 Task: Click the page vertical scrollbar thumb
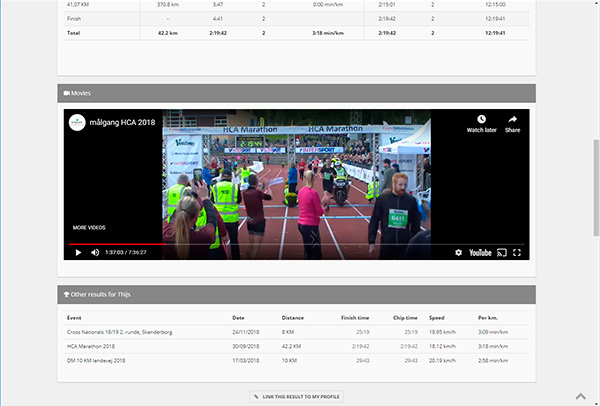pyautogui.click(x=596, y=188)
